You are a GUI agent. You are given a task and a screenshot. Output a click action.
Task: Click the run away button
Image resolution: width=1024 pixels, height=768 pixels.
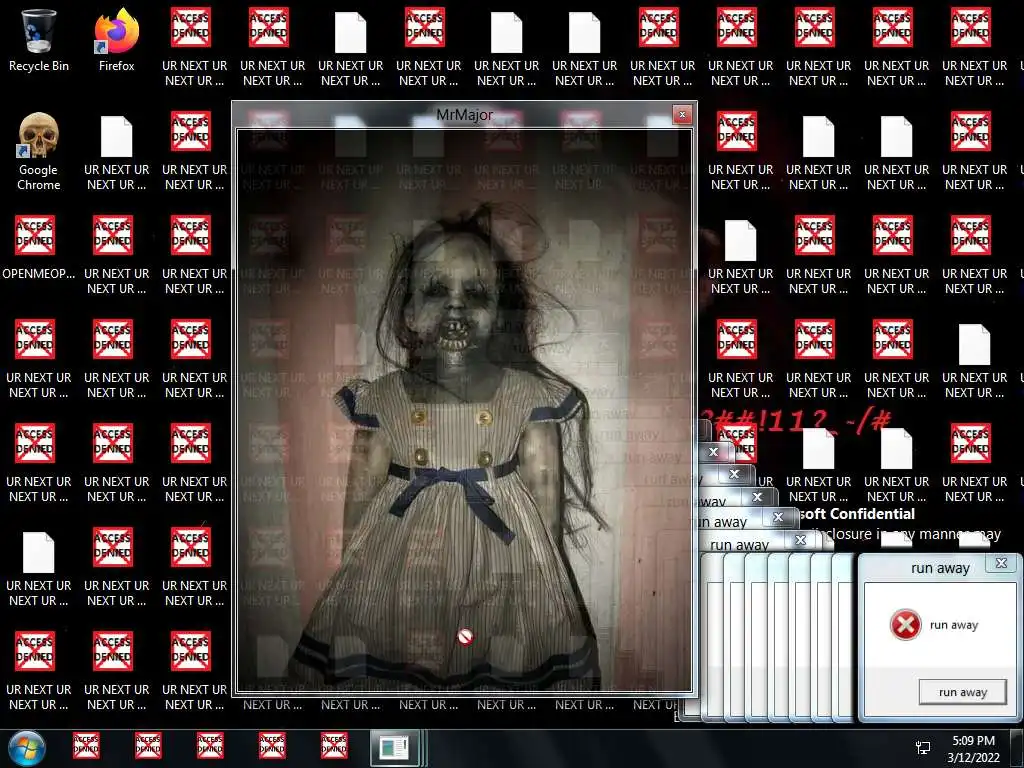click(x=963, y=692)
